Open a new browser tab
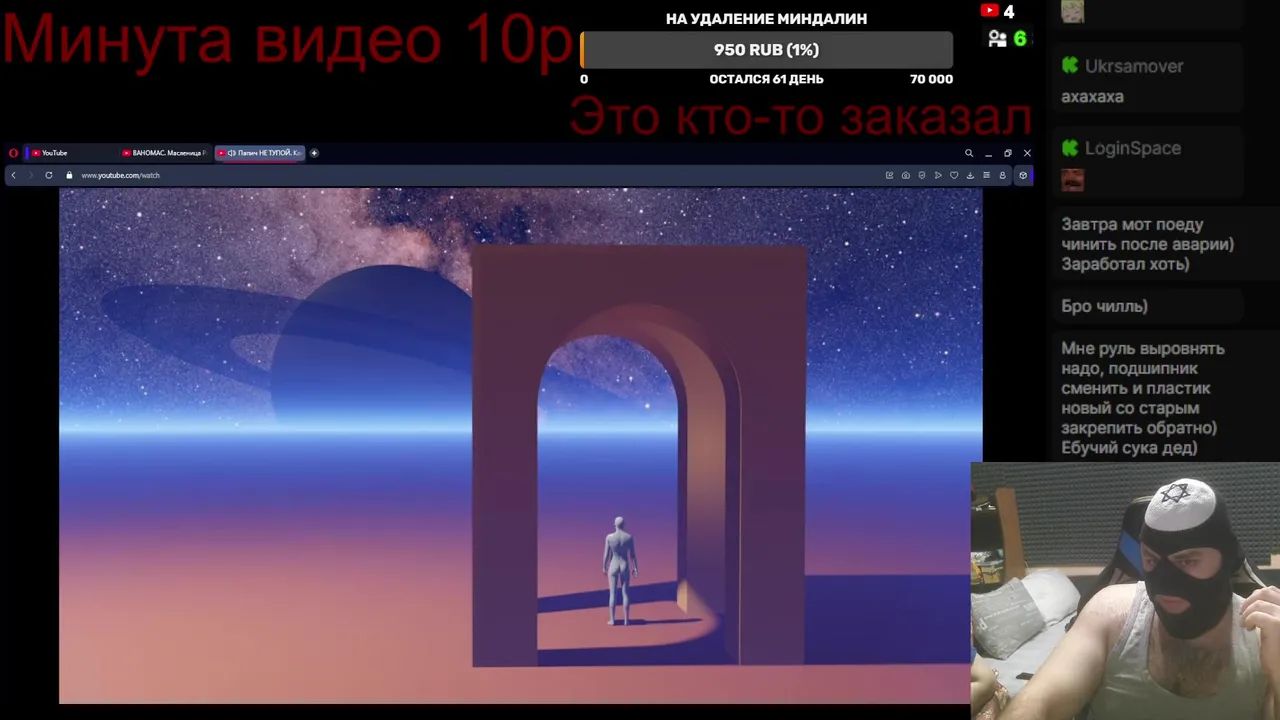Viewport: 1280px width, 720px height. coord(314,153)
